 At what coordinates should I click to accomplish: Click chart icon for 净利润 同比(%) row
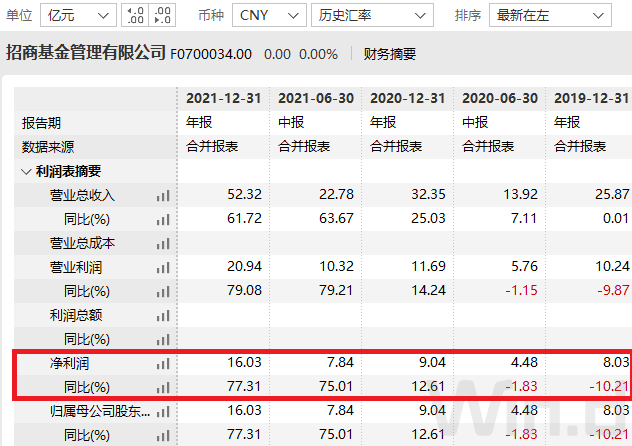click(x=163, y=388)
